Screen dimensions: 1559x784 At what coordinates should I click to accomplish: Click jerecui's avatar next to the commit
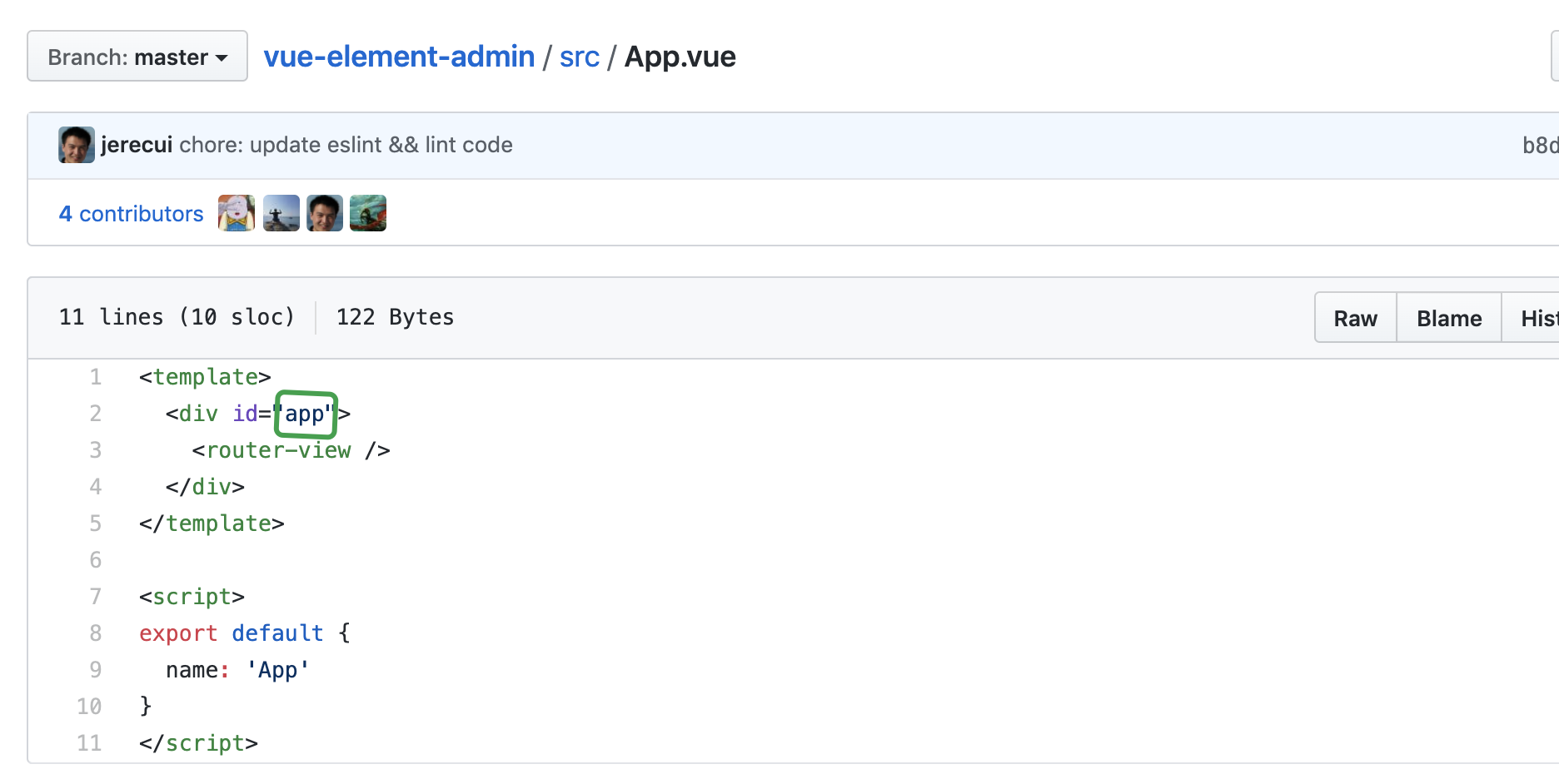pyautogui.click(x=76, y=144)
